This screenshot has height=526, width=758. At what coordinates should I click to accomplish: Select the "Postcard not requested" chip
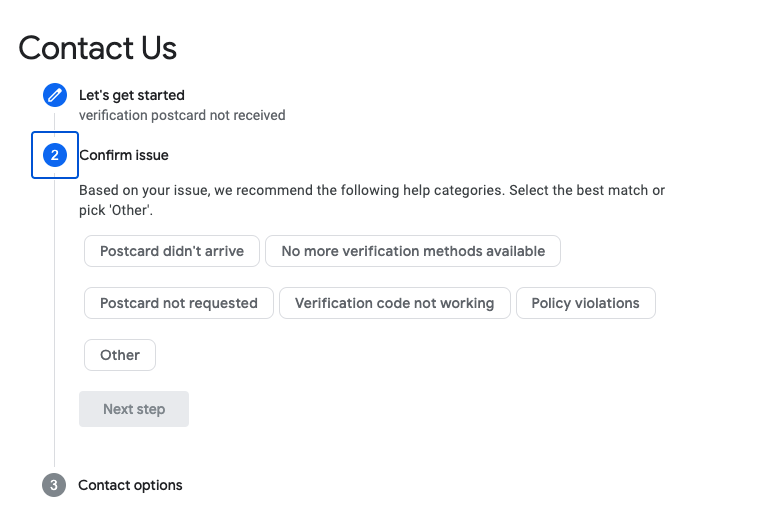coord(179,303)
